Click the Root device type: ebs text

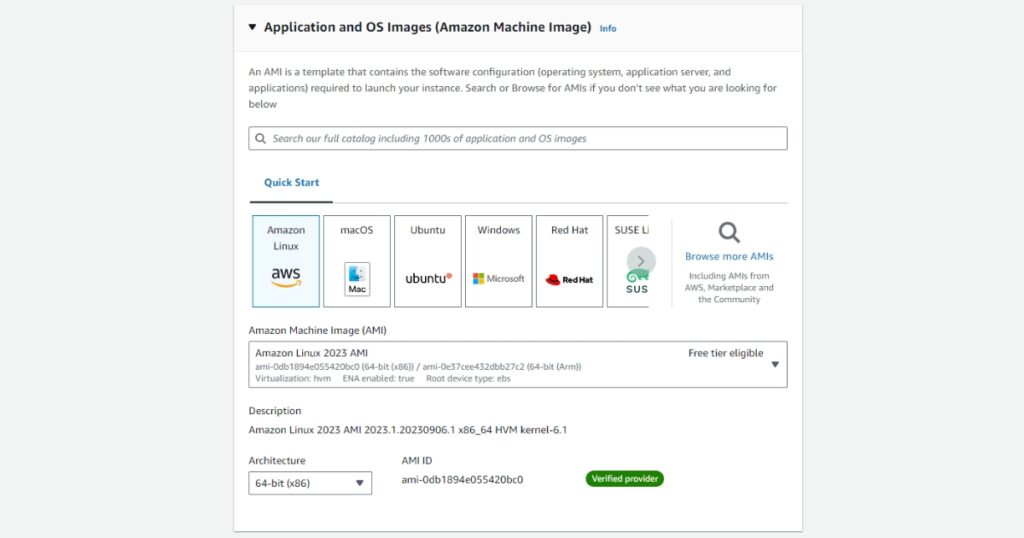468,379
